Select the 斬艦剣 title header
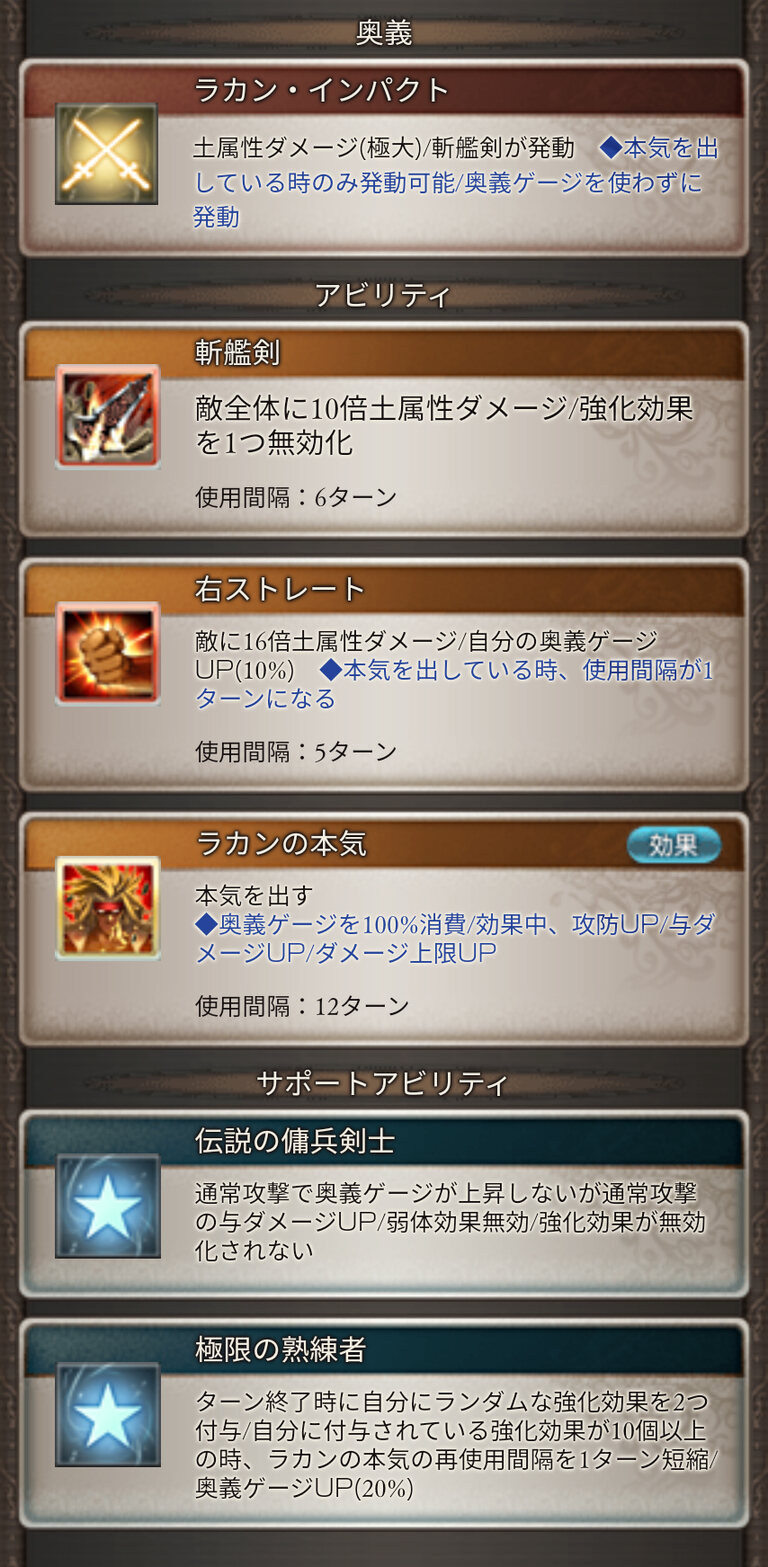This screenshot has height=1567, width=768. click(384, 352)
